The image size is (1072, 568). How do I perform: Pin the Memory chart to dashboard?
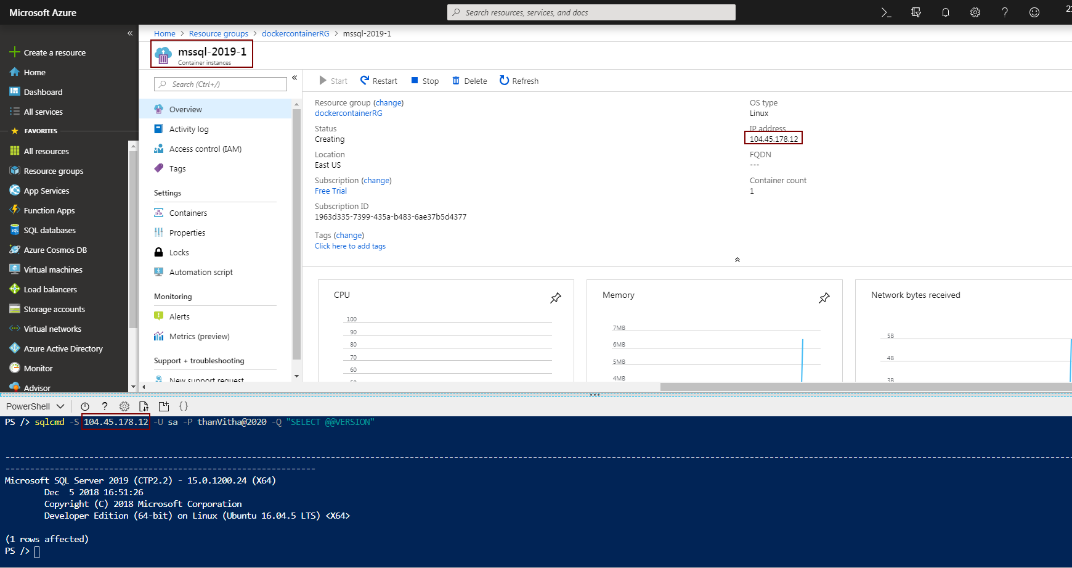tap(824, 298)
